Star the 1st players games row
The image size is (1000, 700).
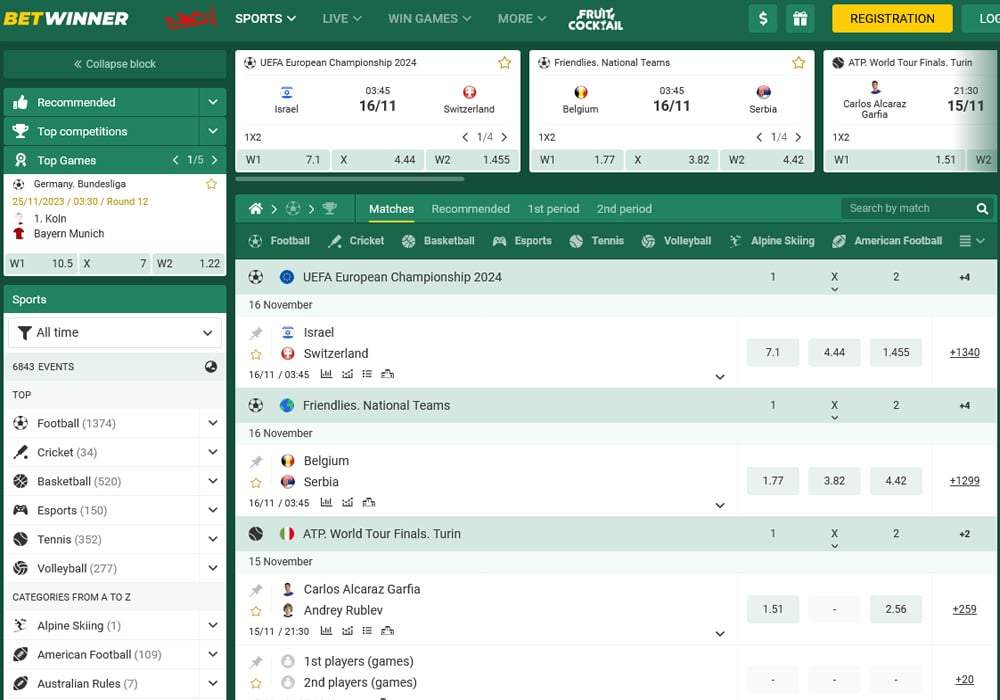[x=256, y=683]
